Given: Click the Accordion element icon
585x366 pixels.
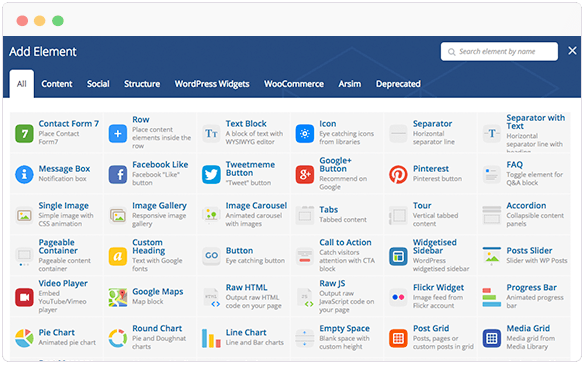Looking at the screenshot, I should [492, 215].
